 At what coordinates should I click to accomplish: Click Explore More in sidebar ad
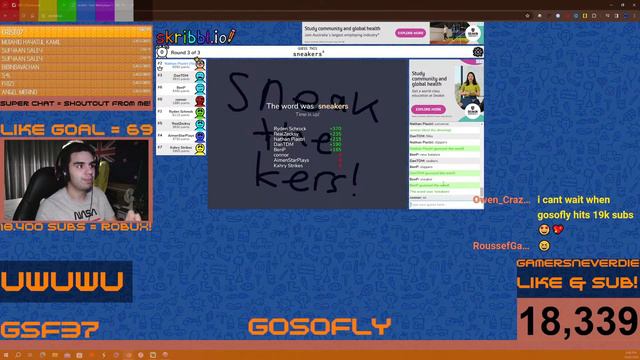(428, 109)
